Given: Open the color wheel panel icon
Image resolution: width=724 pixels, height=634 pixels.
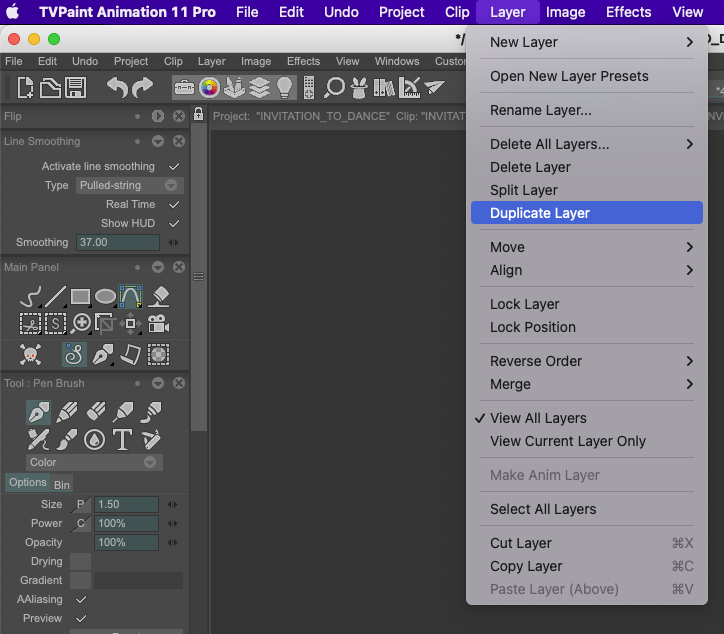Looking at the screenshot, I should pos(209,87).
